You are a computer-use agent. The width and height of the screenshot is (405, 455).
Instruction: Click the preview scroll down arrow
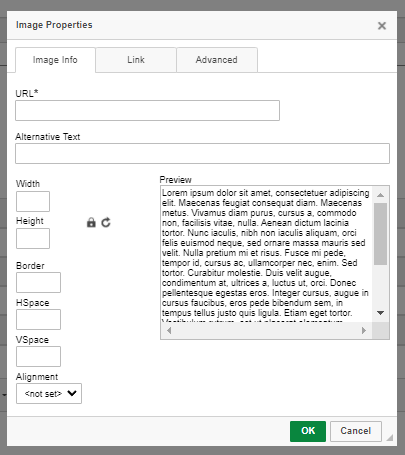(380, 313)
